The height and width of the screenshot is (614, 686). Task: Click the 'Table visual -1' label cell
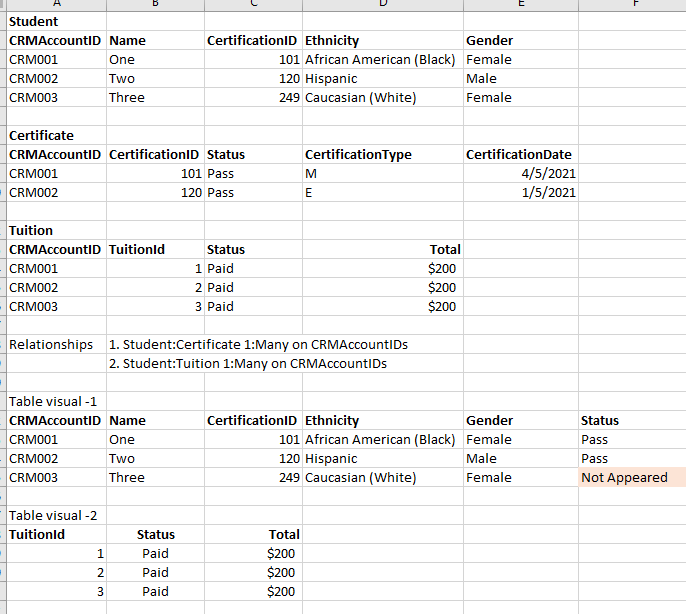[x=56, y=402]
